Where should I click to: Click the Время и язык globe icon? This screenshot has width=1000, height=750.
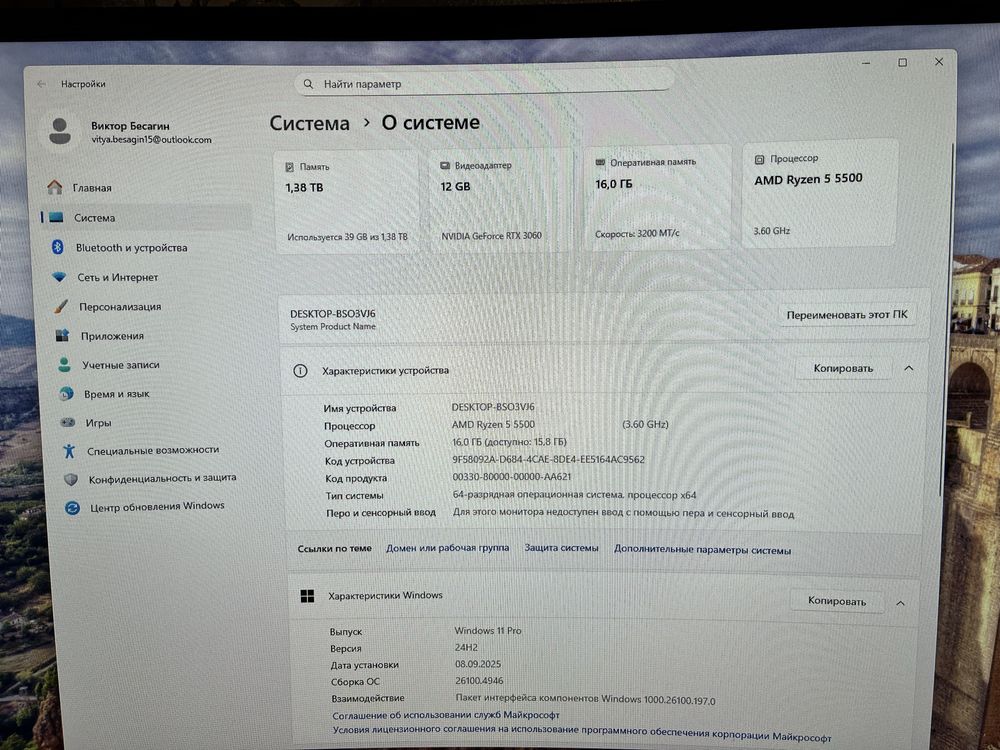(66, 393)
